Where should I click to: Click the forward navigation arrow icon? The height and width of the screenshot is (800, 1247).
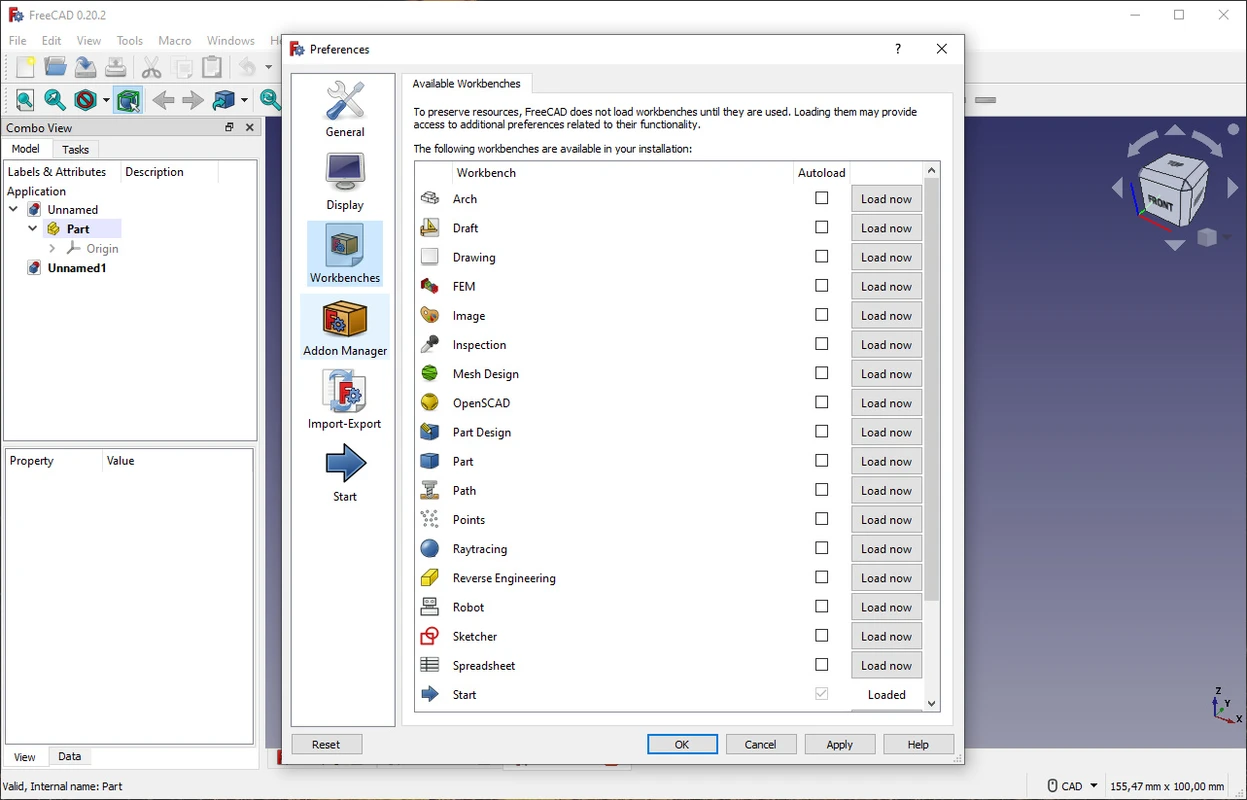[x=193, y=100]
